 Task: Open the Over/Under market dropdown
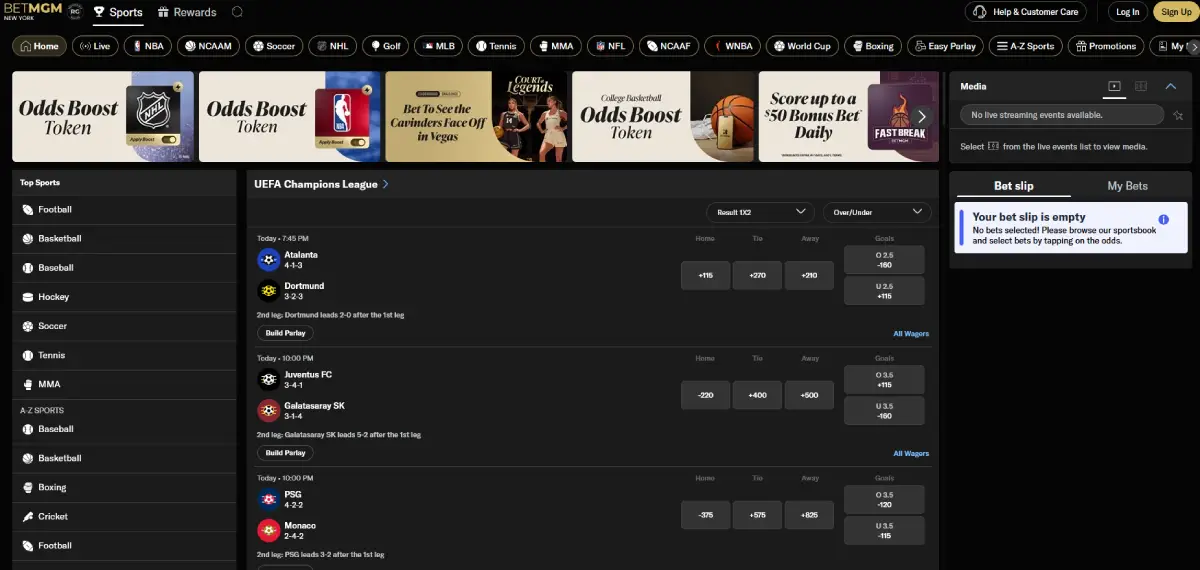[877, 212]
